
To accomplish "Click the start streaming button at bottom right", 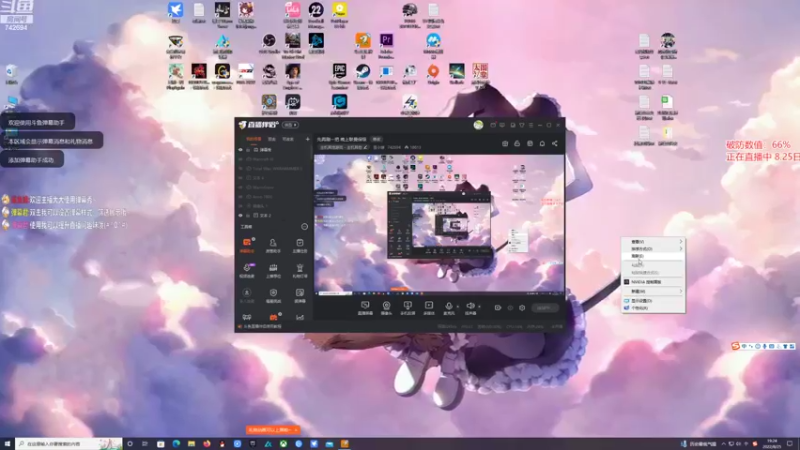I will pos(544,308).
